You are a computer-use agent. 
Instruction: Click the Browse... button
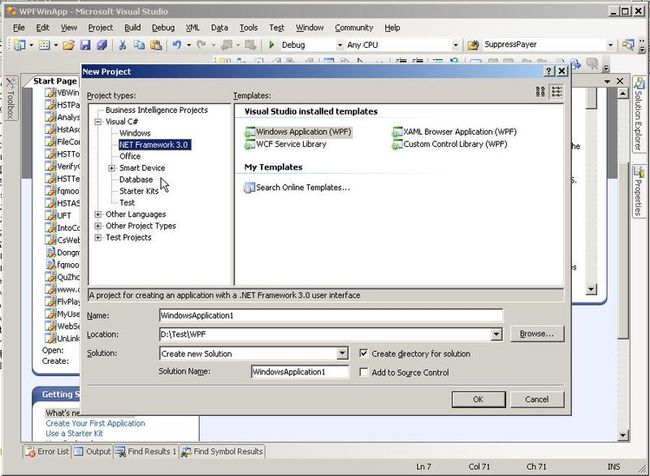point(537,334)
